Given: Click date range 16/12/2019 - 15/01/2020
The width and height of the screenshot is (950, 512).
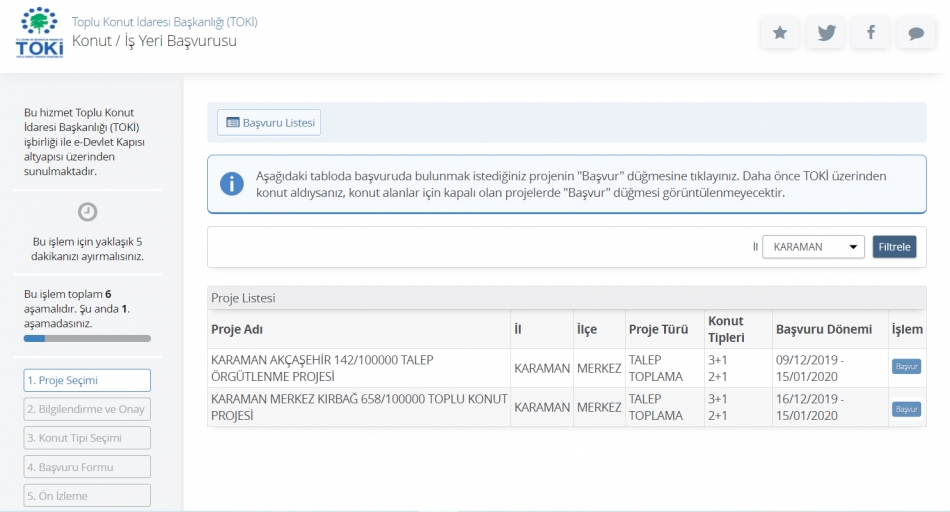Looking at the screenshot, I should click(810, 407).
